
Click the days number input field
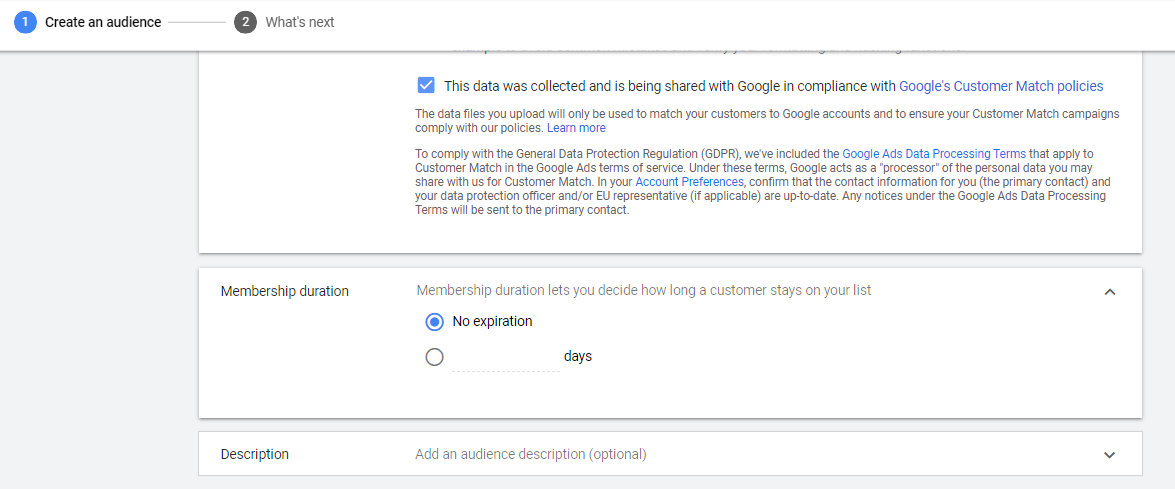click(505, 357)
